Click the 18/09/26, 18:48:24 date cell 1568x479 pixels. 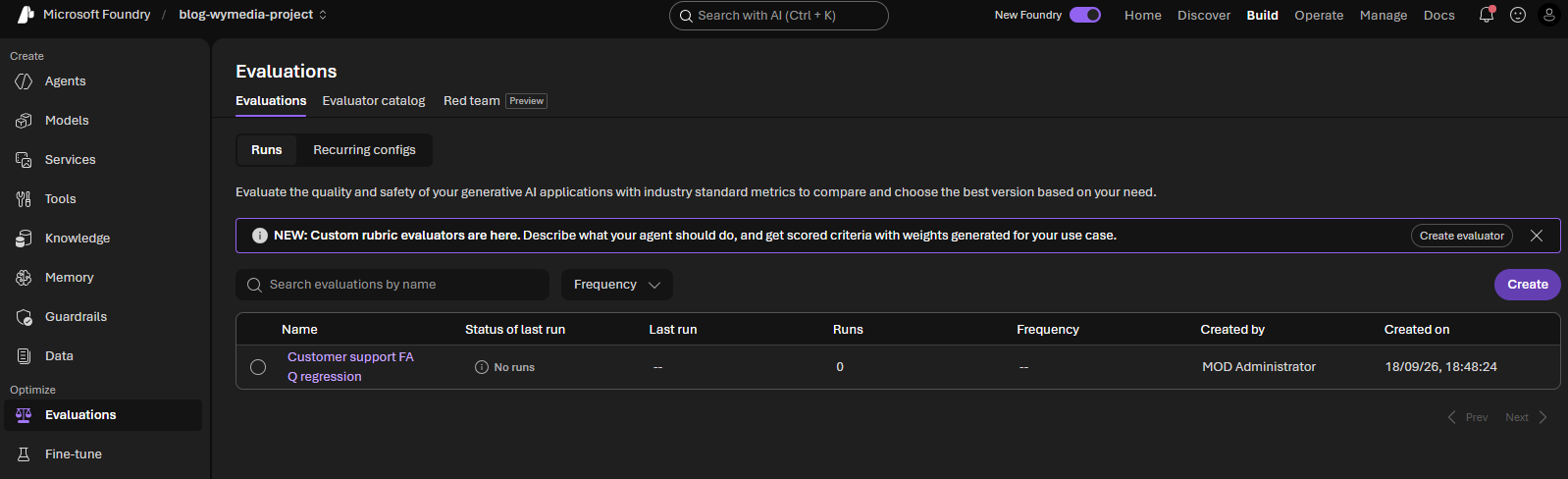click(x=1440, y=367)
